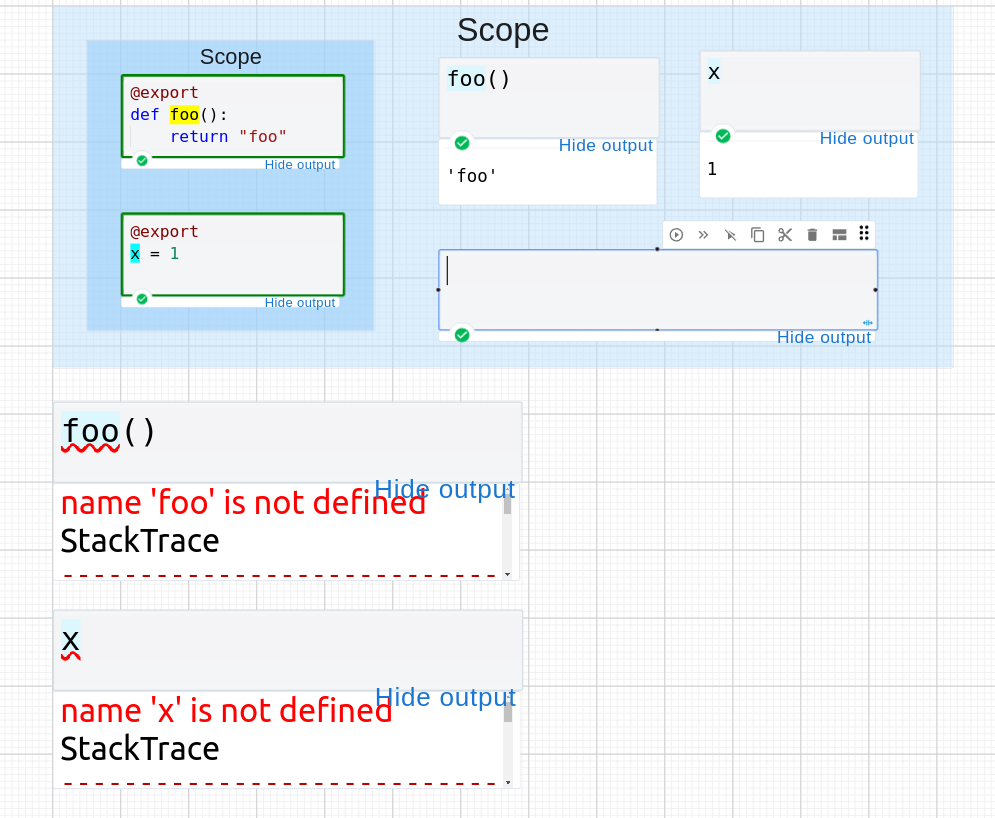Click error text name 'foo' is not defined
This screenshot has width=995, height=818.
[243, 503]
